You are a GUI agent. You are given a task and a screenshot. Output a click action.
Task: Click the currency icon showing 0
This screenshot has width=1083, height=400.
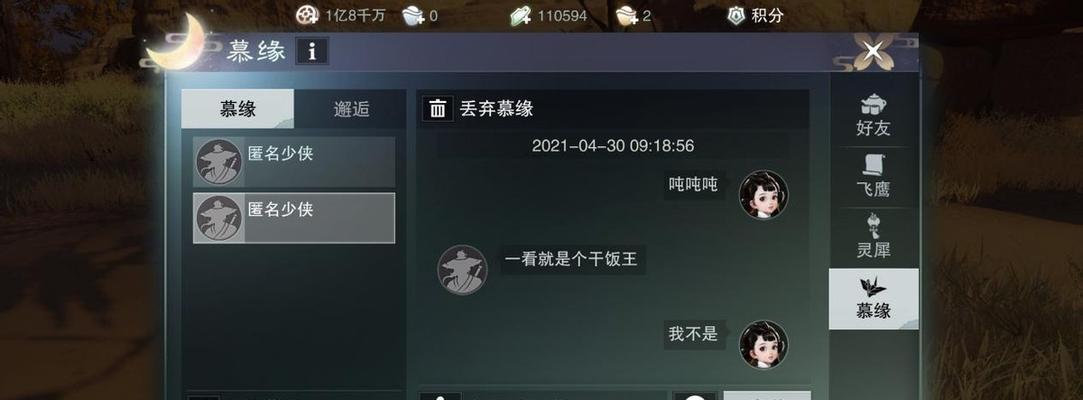[412, 15]
